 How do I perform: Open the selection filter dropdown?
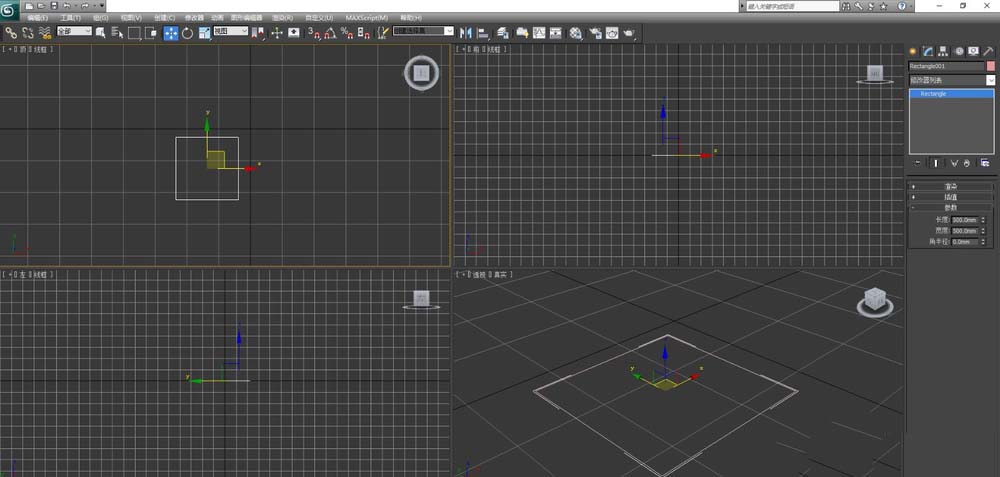(74, 31)
